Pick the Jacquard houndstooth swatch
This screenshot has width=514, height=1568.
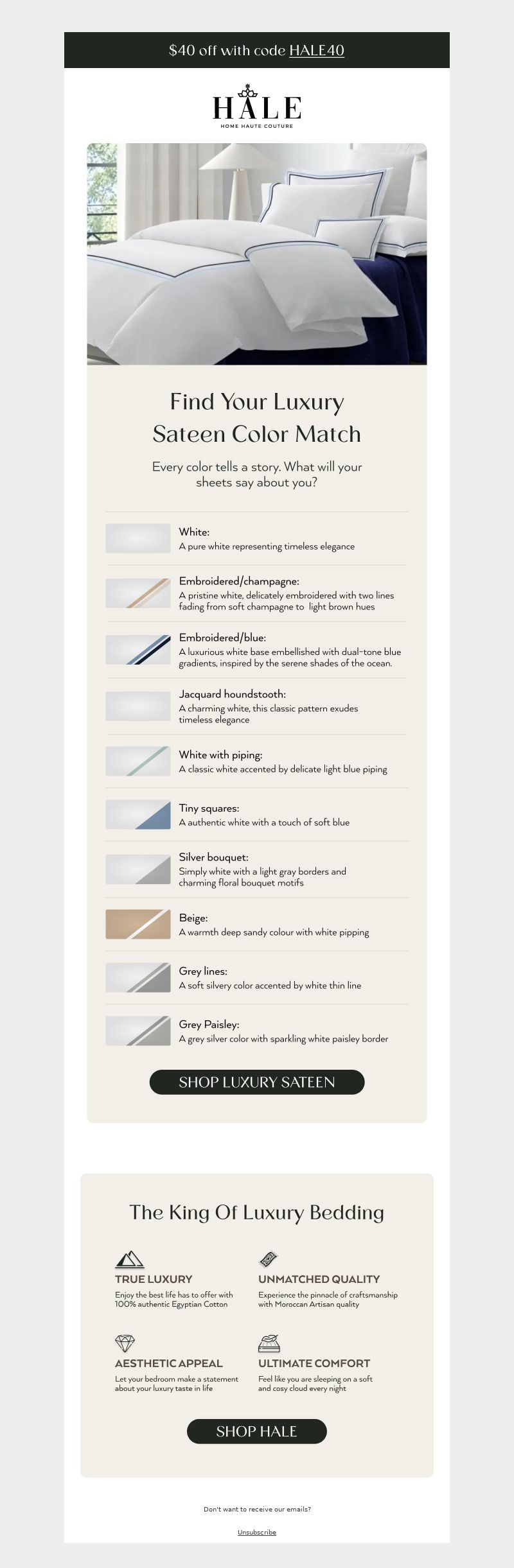[x=138, y=706]
